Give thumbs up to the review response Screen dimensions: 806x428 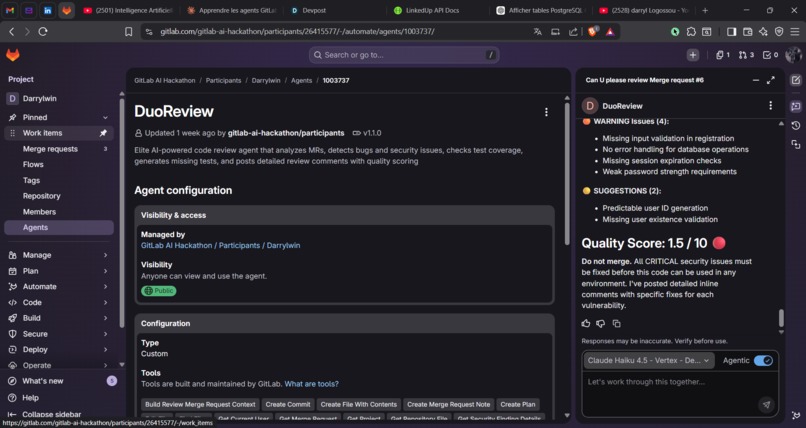pos(585,323)
